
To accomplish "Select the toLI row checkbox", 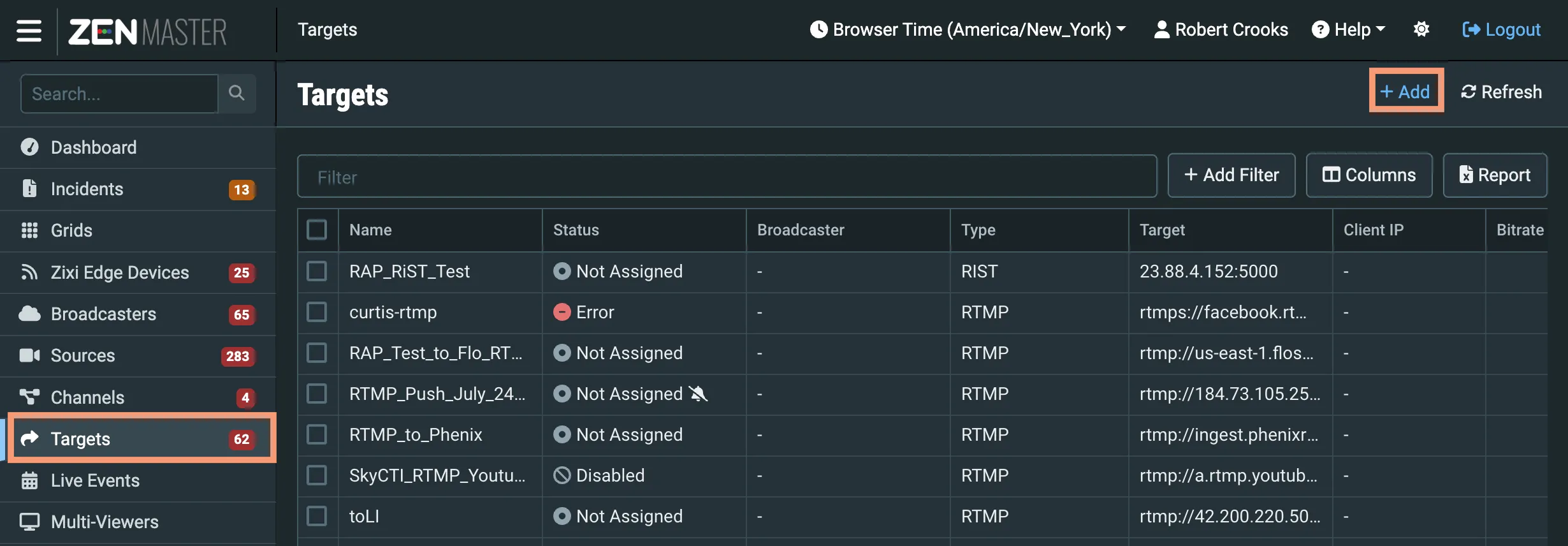I will pos(317,516).
